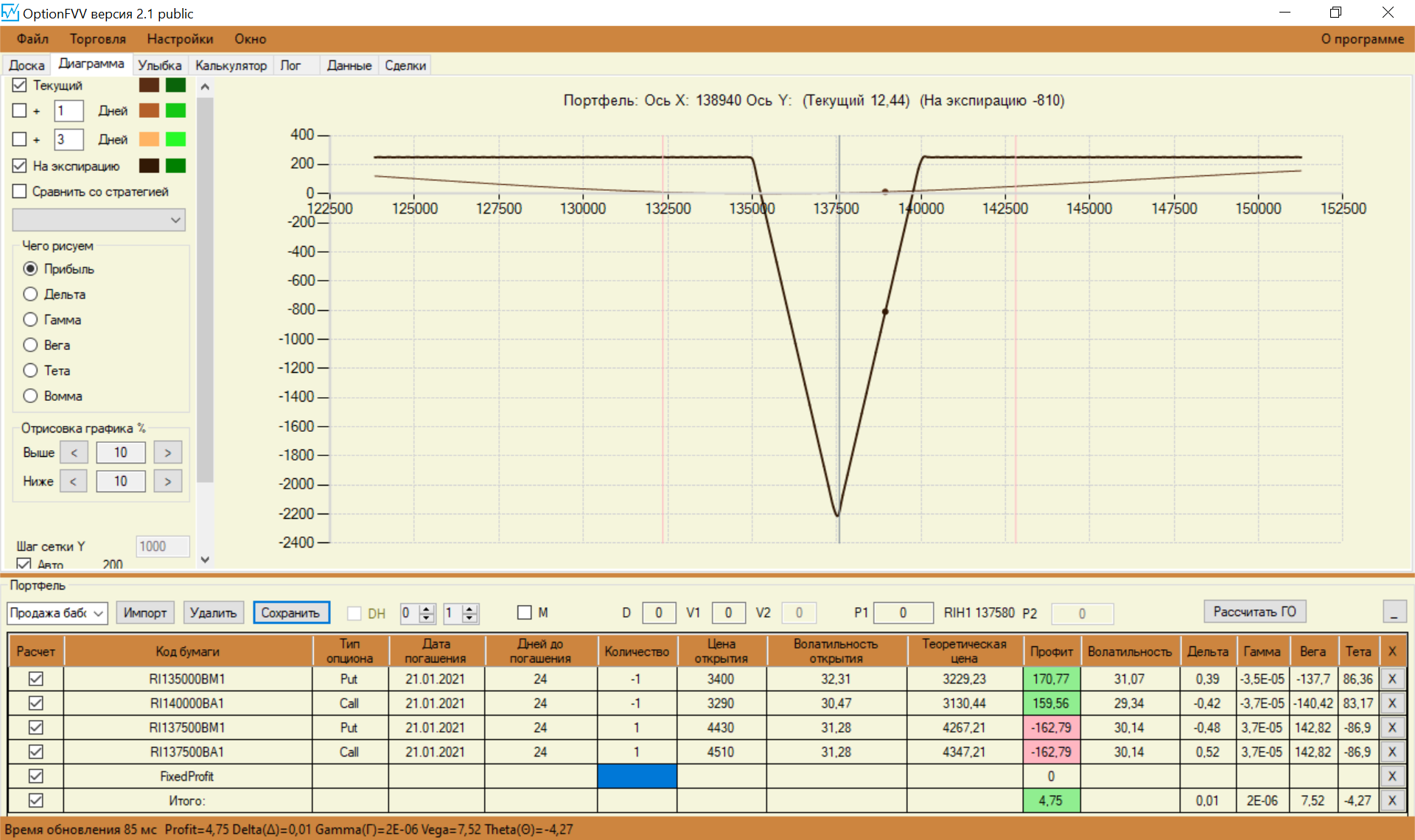Click the decrease arrow next to Ниже
This screenshot has height=840, width=1415.
point(73,481)
